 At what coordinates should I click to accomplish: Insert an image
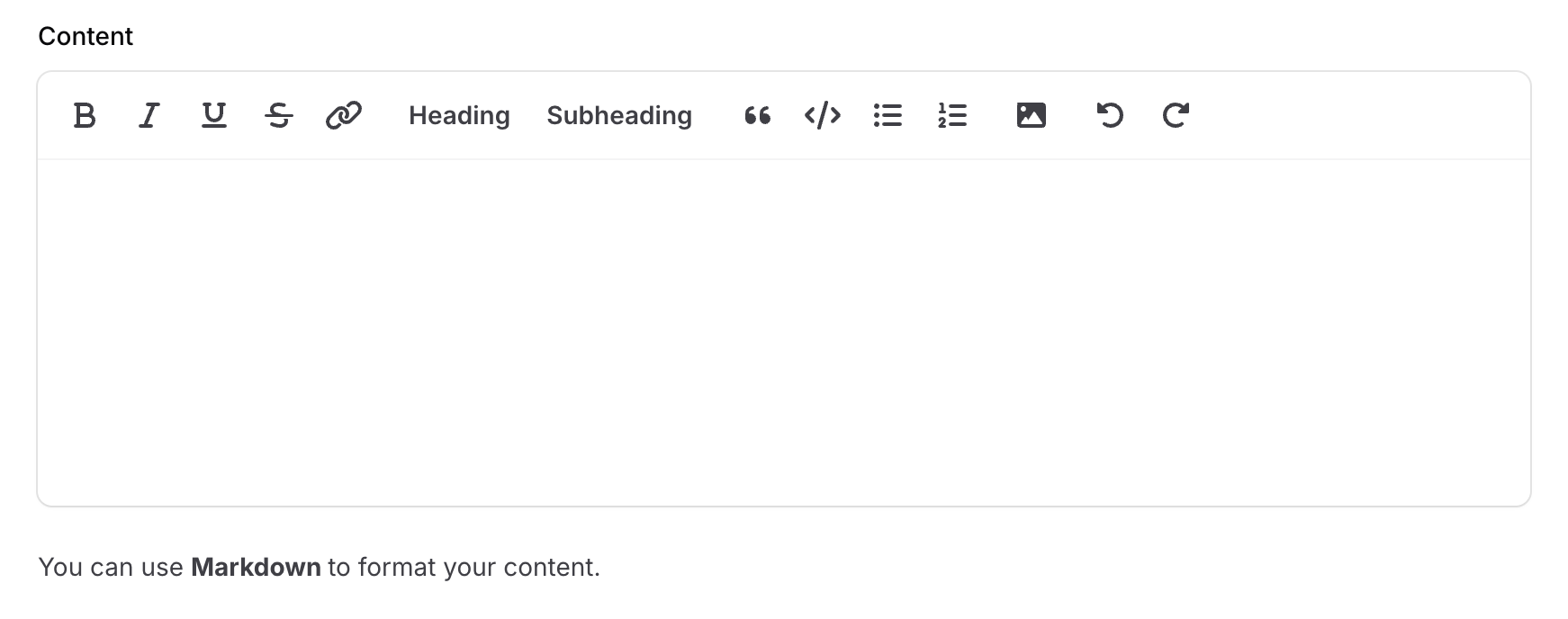click(x=1031, y=115)
